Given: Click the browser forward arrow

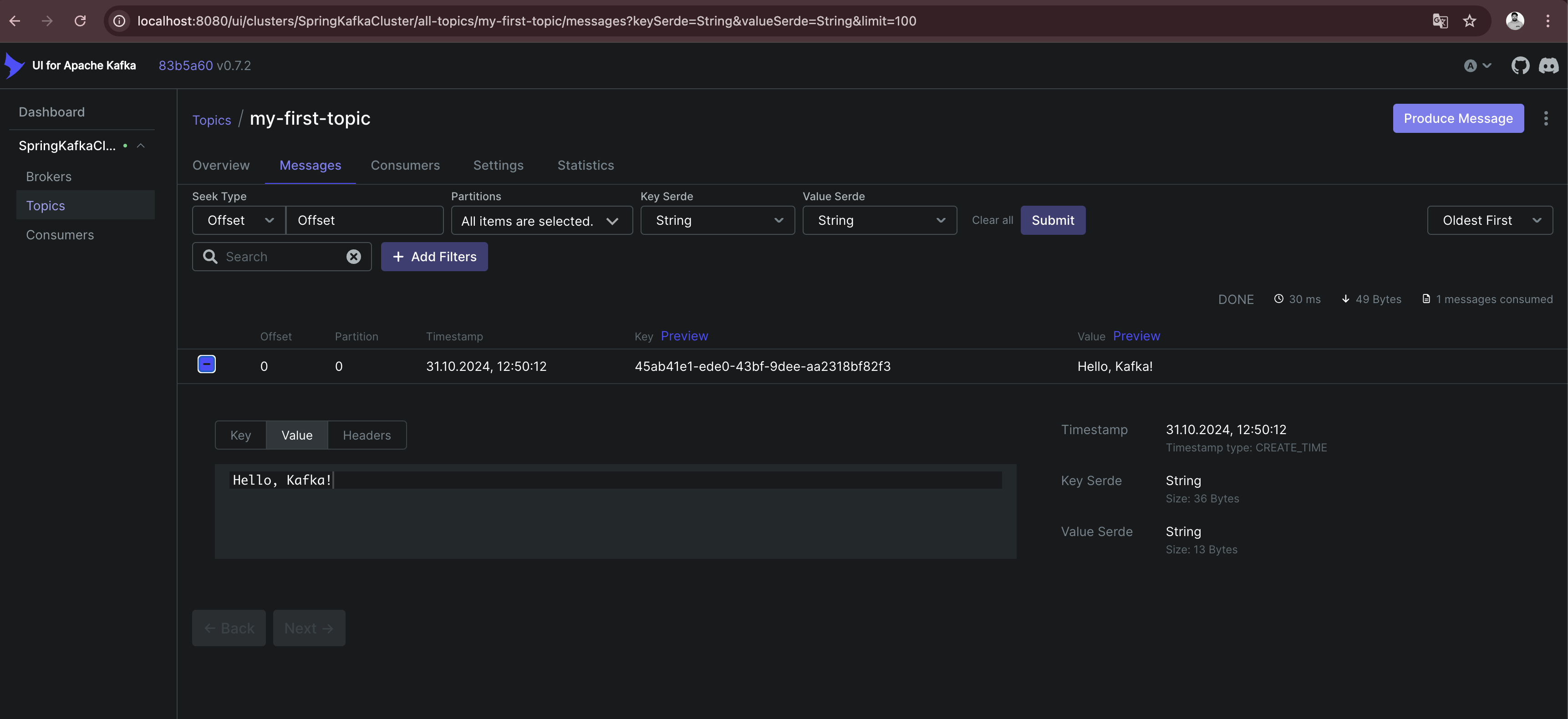Looking at the screenshot, I should tap(47, 20).
